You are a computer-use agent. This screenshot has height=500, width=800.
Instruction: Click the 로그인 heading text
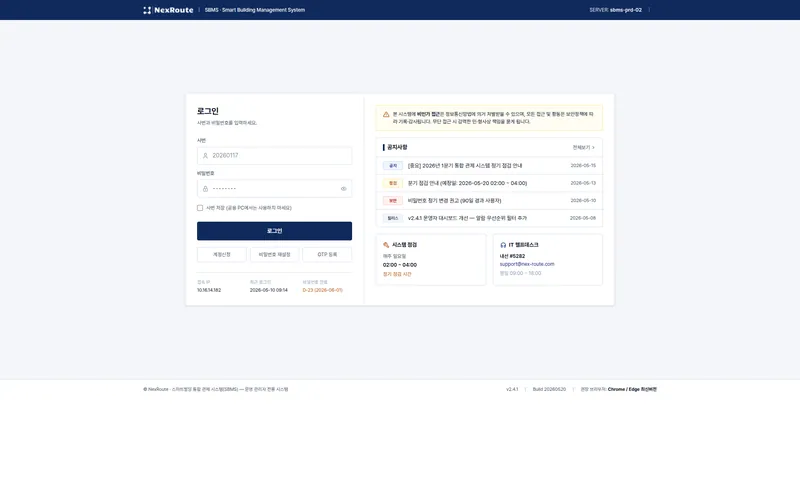[x=208, y=111]
